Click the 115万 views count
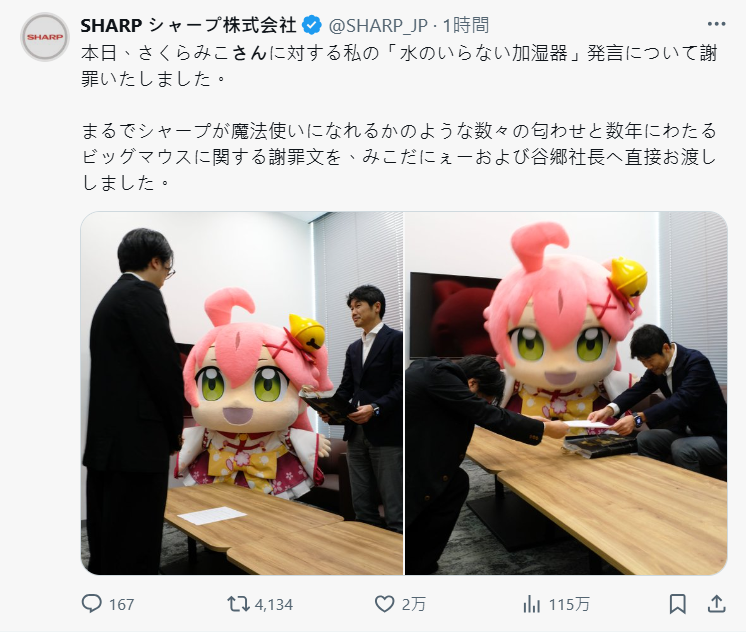This screenshot has height=632, width=746. click(x=569, y=604)
